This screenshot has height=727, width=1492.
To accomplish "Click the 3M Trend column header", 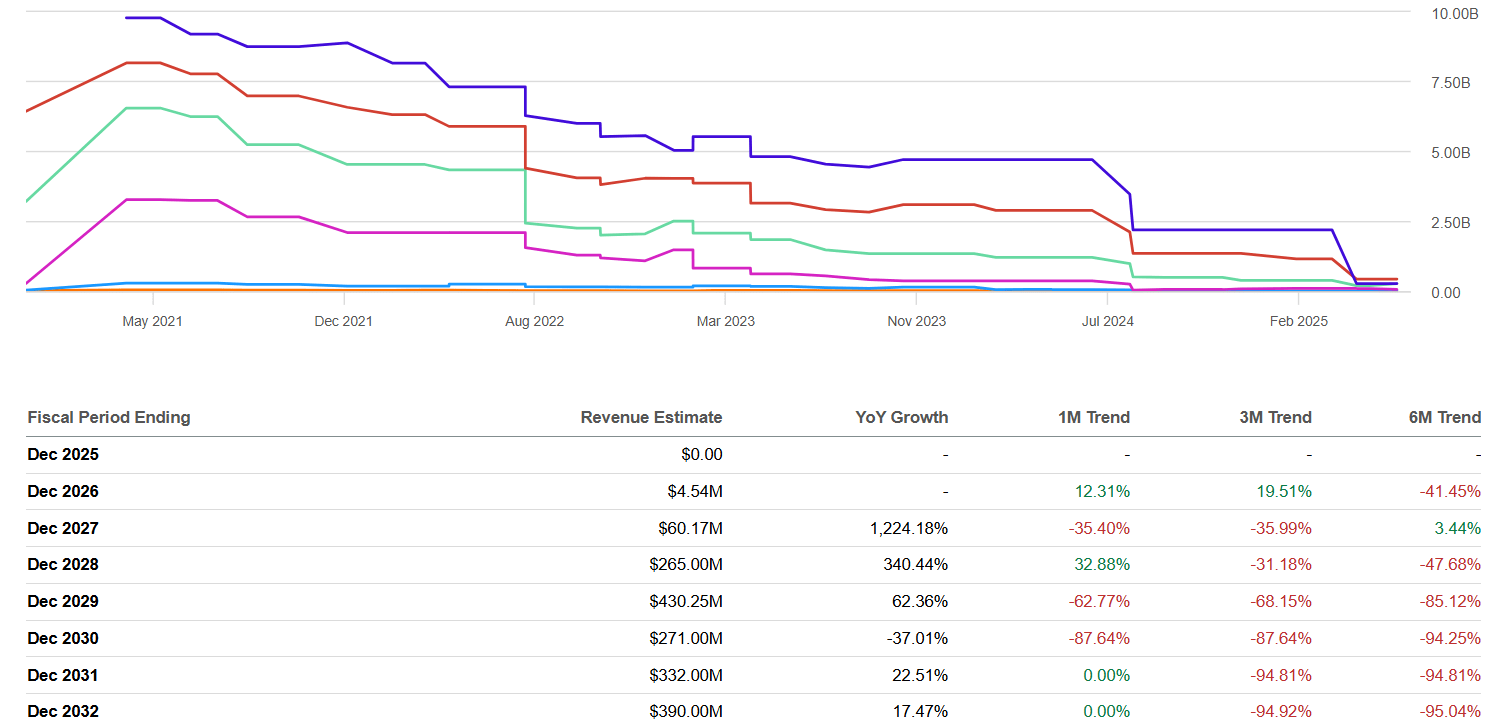I will point(1275,417).
